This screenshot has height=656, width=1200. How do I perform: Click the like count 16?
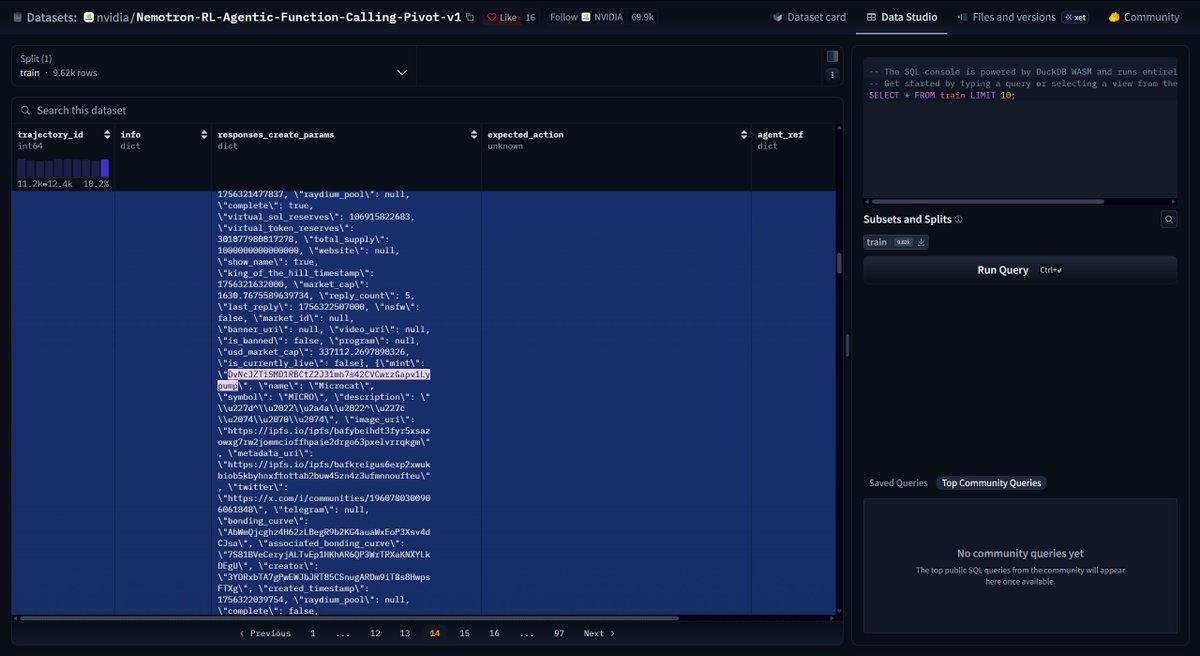click(x=530, y=17)
